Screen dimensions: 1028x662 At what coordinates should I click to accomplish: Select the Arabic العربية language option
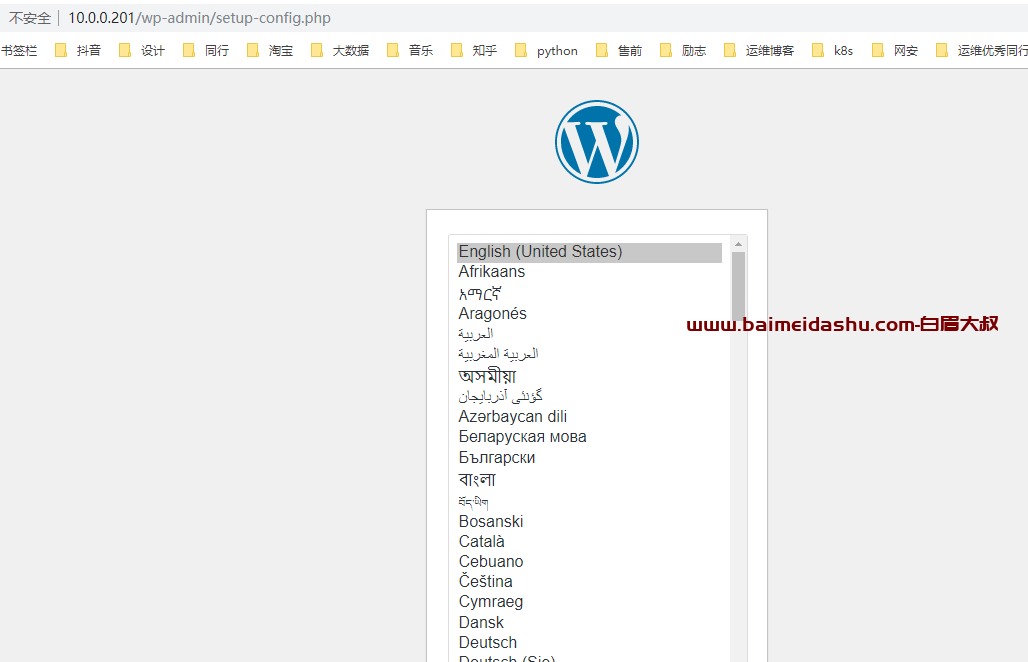pos(589,334)
